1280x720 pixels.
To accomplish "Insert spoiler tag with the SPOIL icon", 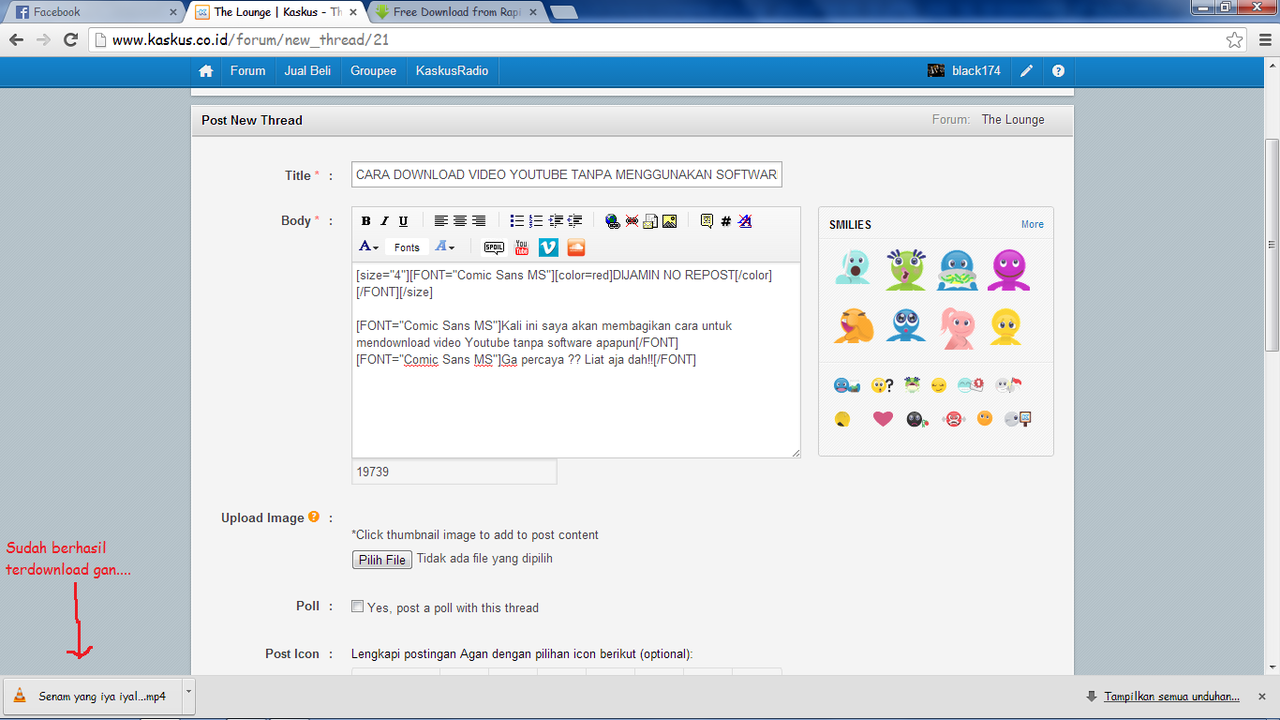I will [x=494, y=247].
